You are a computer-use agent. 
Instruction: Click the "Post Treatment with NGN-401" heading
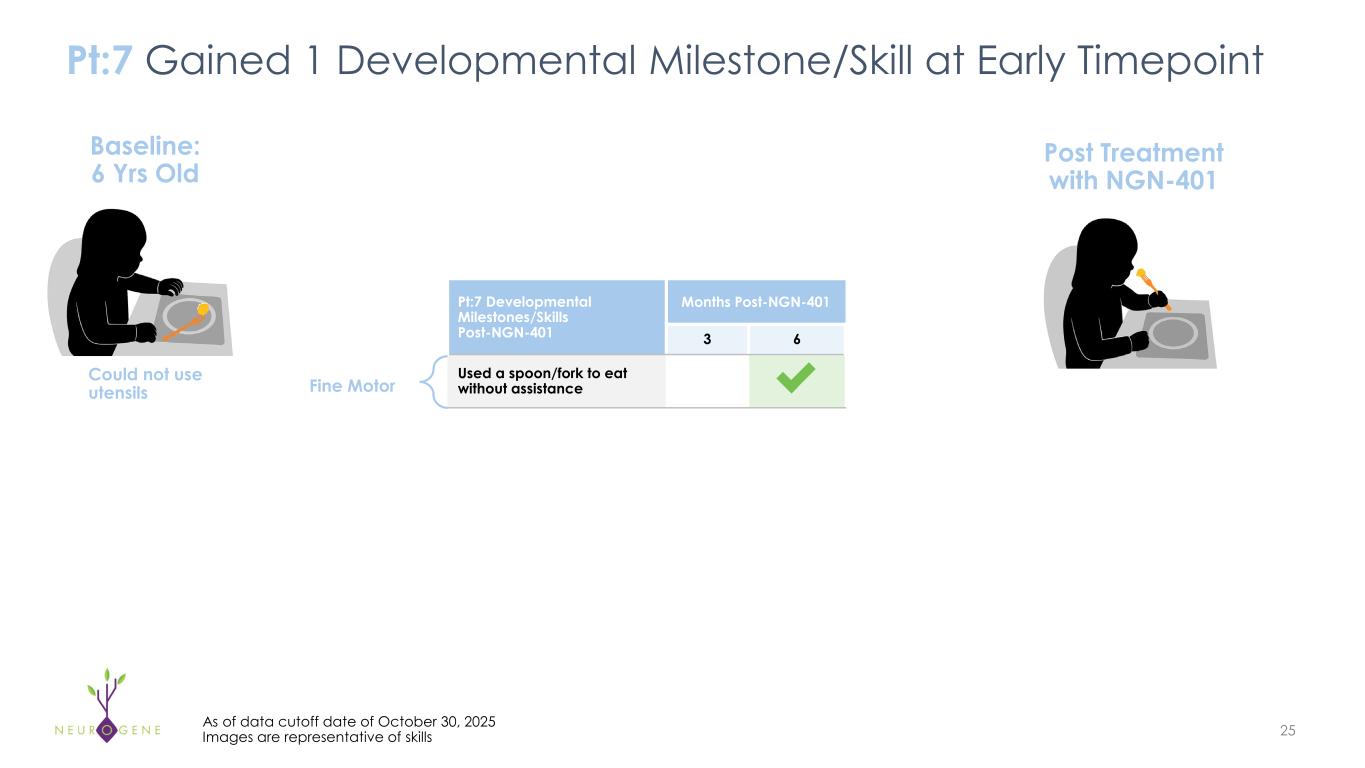coord(1133,167)
